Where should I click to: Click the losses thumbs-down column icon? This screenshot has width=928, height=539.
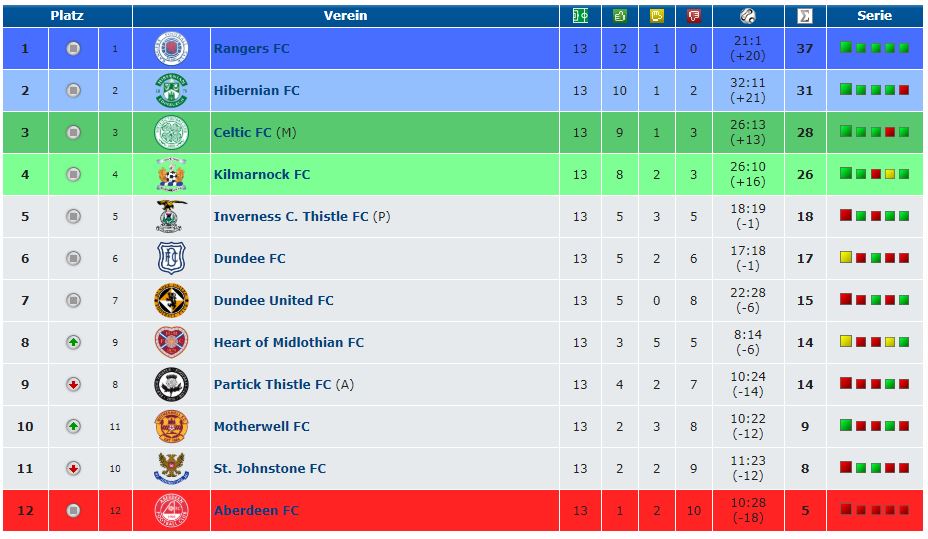tap(694, 16)
